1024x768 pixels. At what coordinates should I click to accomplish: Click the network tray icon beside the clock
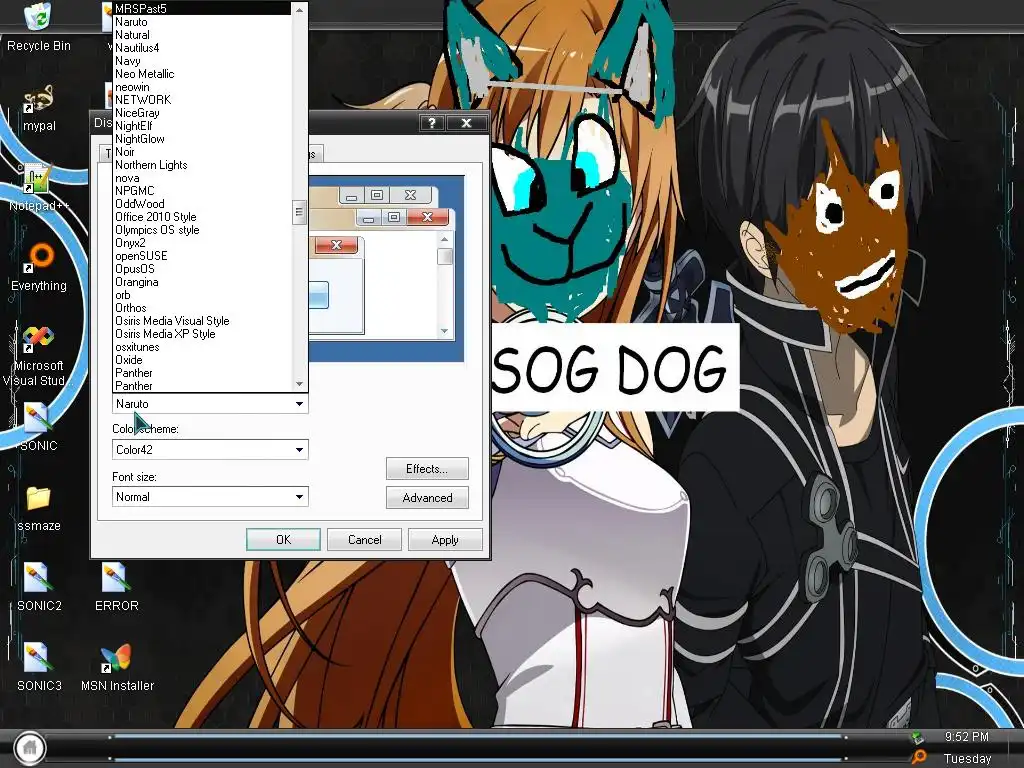tap(918, 737)
